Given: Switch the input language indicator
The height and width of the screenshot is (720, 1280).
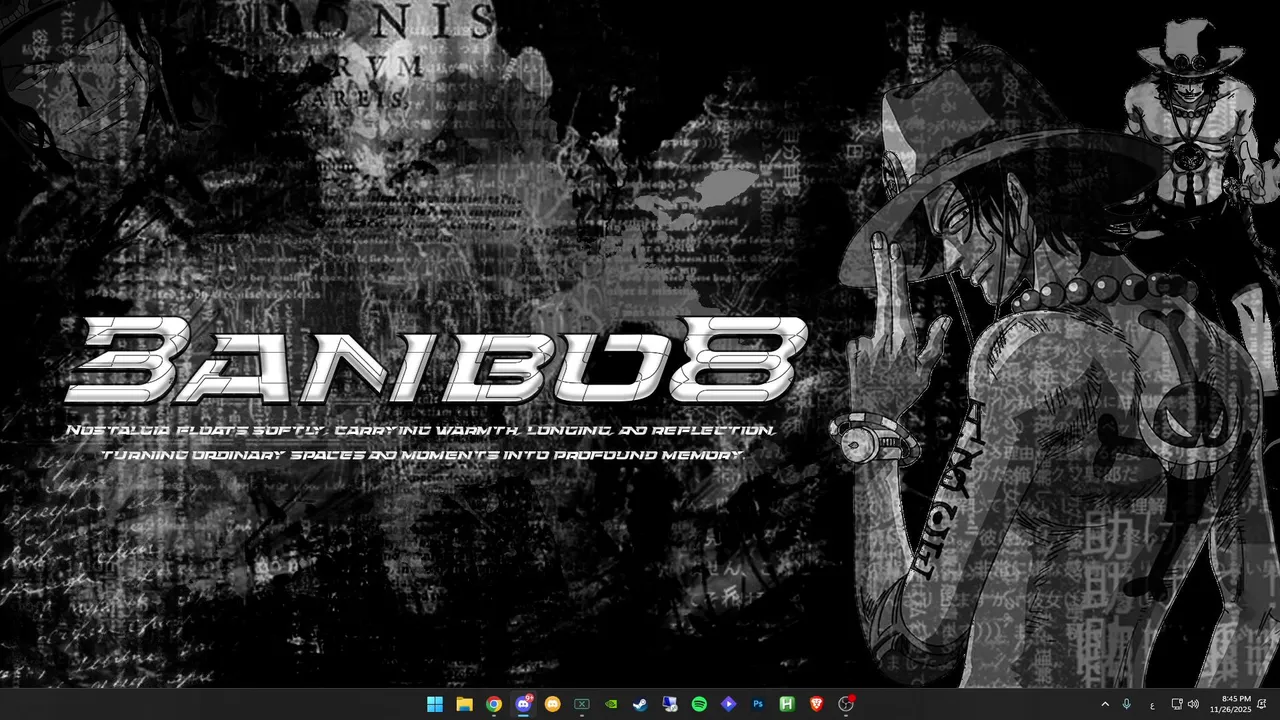Looking at the screenshot, I should [1152, 705].
